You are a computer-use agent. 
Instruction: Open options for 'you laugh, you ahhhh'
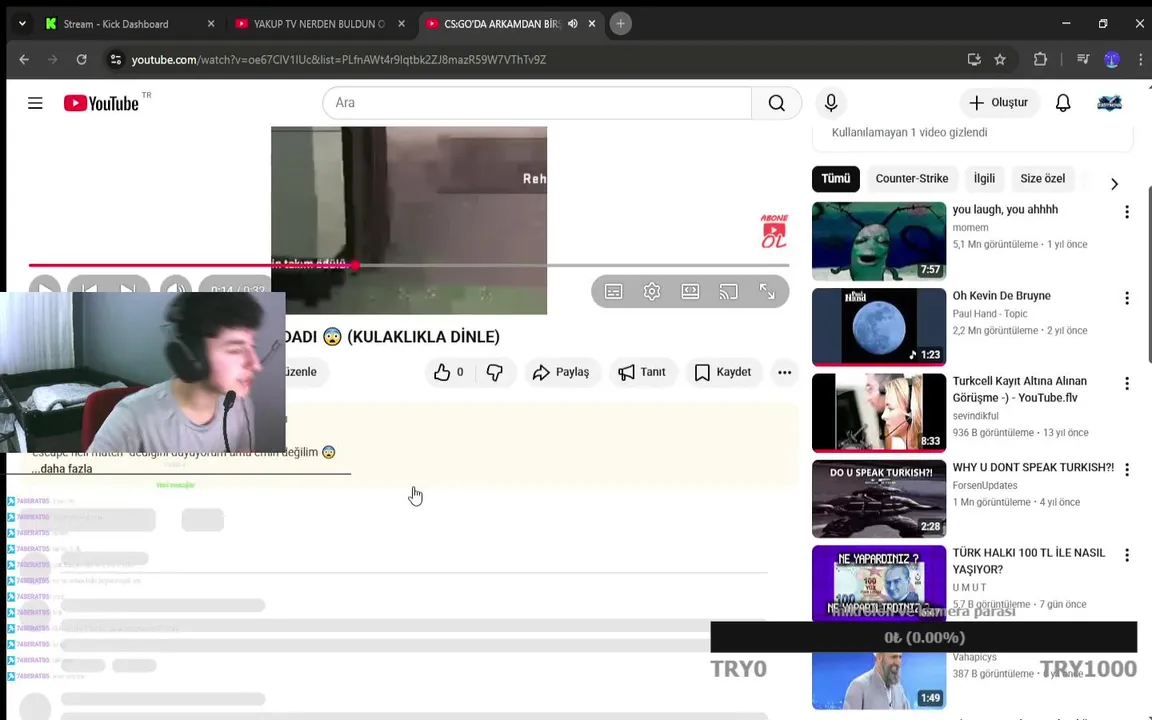pyautogui.click(x=1126, y=212)
